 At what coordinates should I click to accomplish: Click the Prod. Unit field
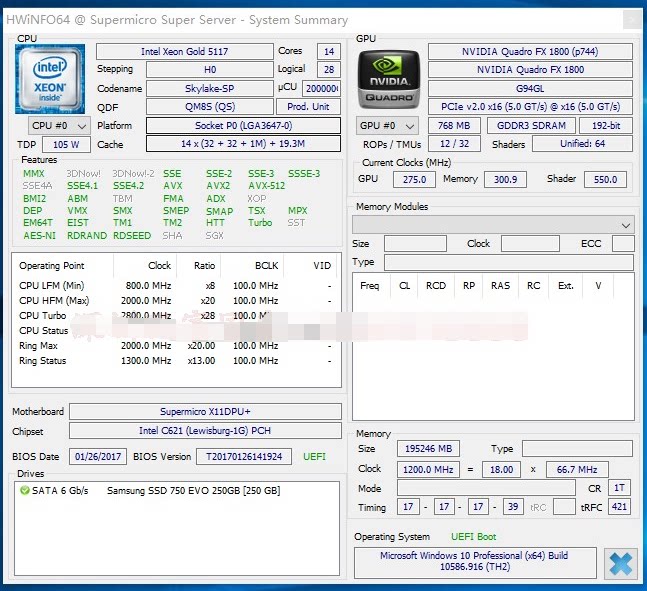click(308, 106)
